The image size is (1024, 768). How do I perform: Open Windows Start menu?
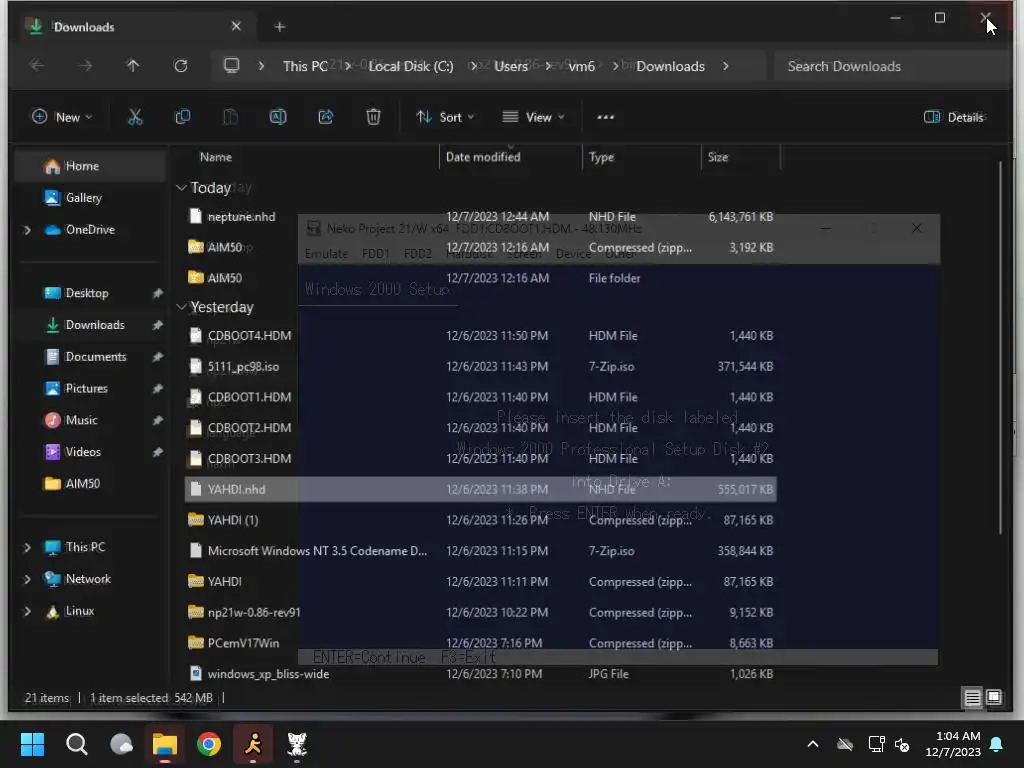(x=32, y=744)
